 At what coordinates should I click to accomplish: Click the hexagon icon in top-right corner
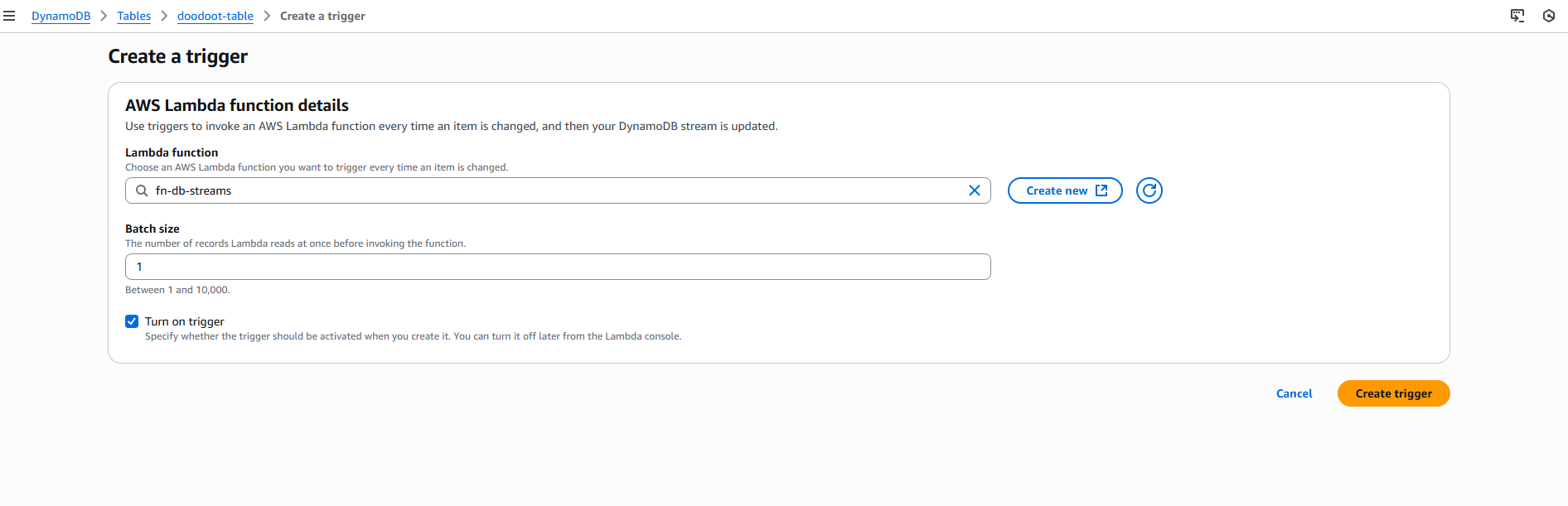1549,16
